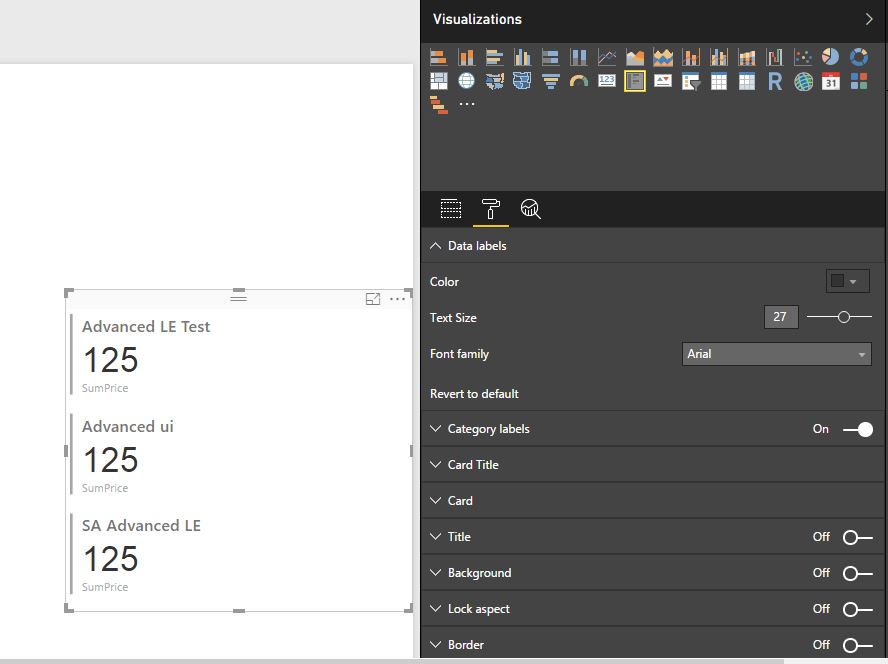The height and width of the screenshot is (664, 888).
Task: Select the calendar 31 custom visual
Action: click(x=831, y=82)
